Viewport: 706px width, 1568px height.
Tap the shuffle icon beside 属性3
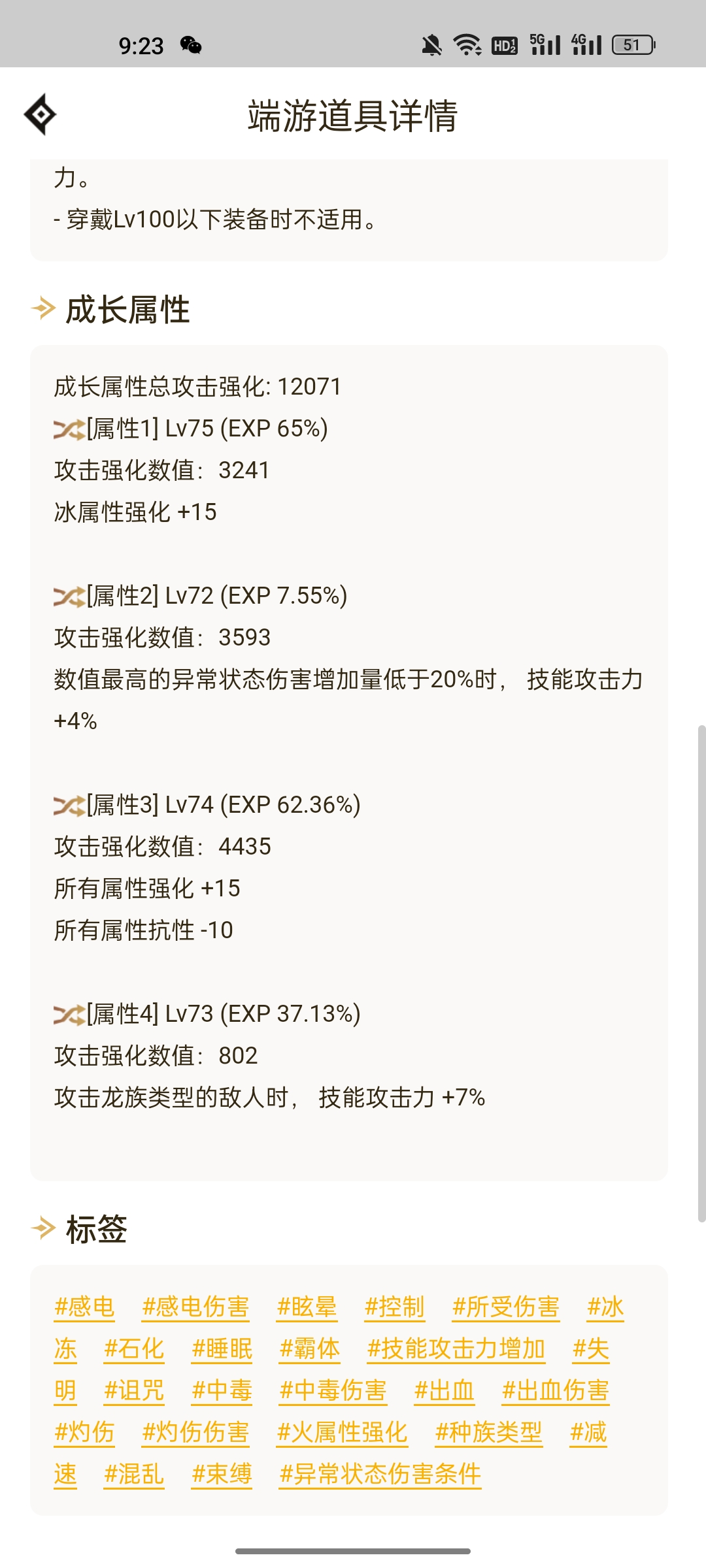69,806
